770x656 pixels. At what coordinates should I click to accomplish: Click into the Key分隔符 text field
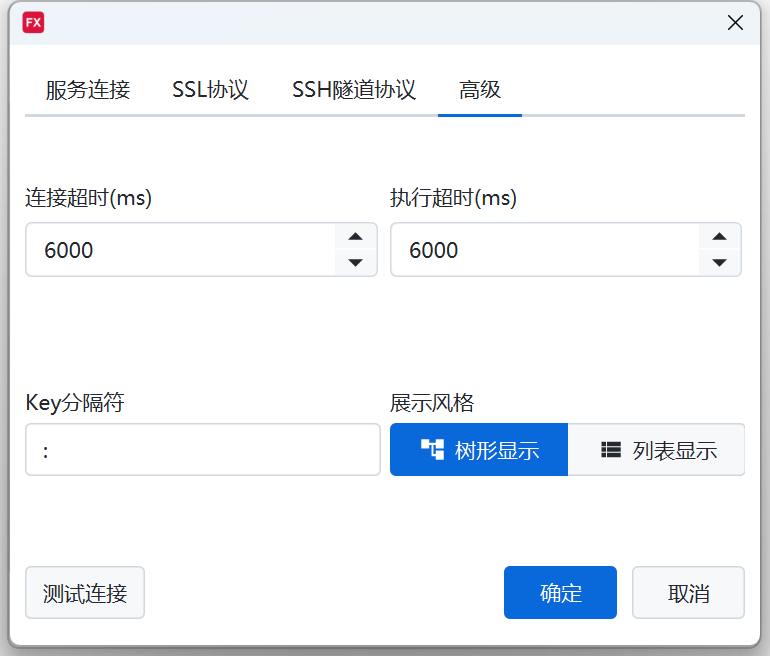tap(202, 450)
